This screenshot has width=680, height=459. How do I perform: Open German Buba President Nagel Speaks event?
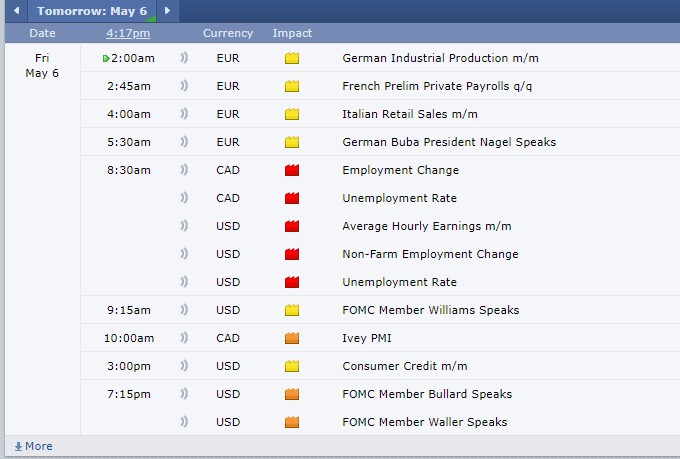point(448,142)
